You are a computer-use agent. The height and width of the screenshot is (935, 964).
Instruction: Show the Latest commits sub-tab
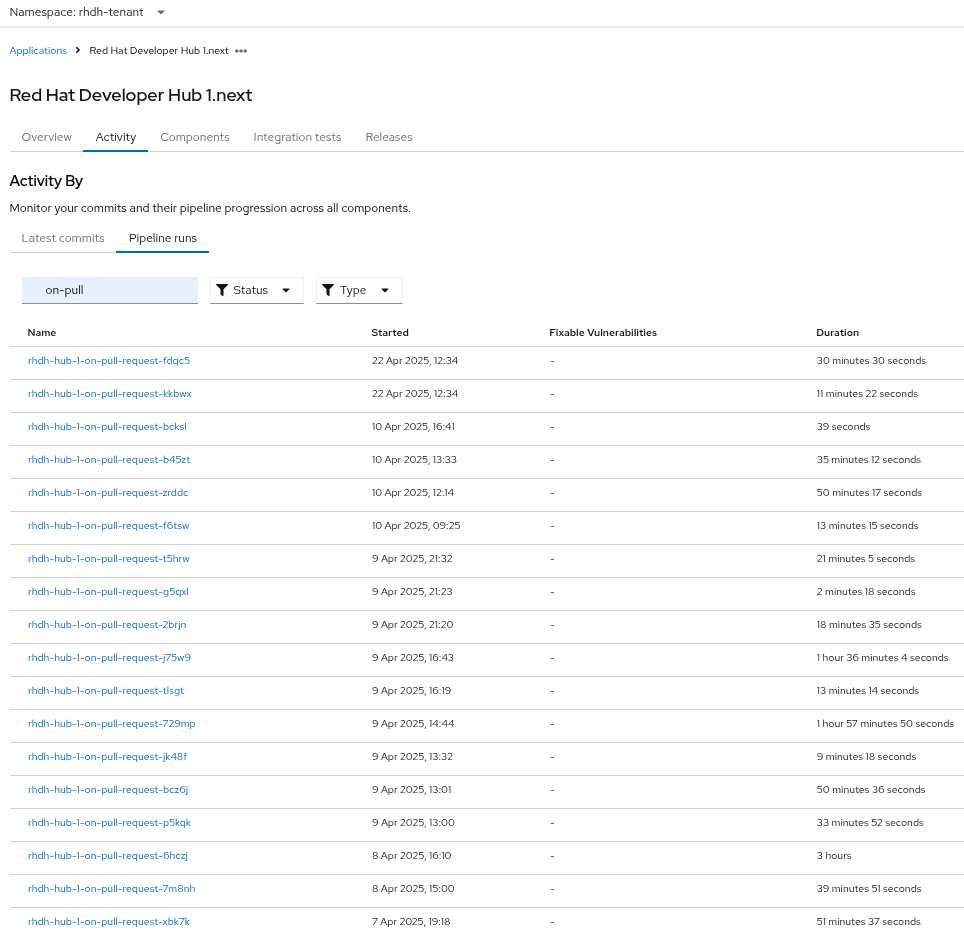click(63, 238)
